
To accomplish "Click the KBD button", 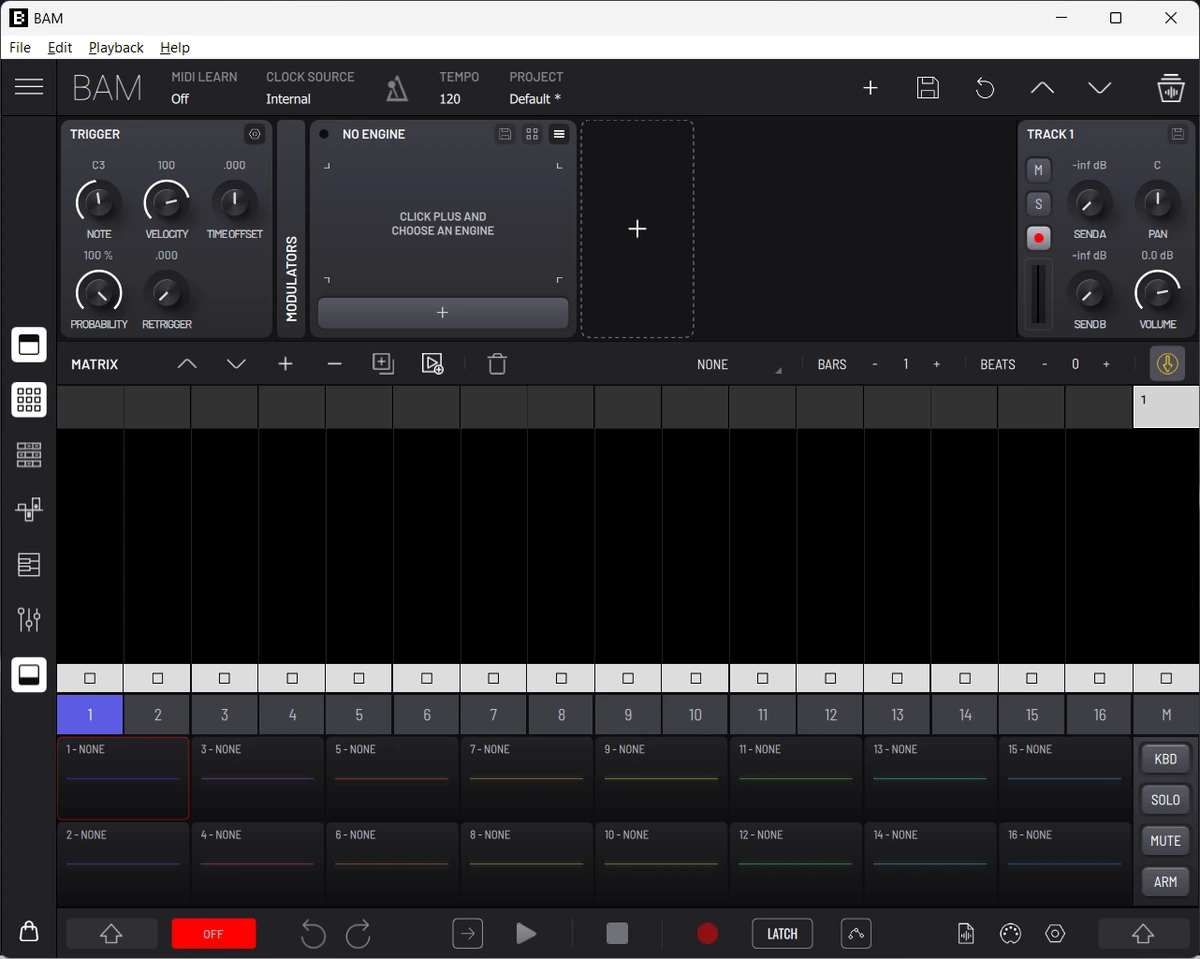I will pos(1165,759).
